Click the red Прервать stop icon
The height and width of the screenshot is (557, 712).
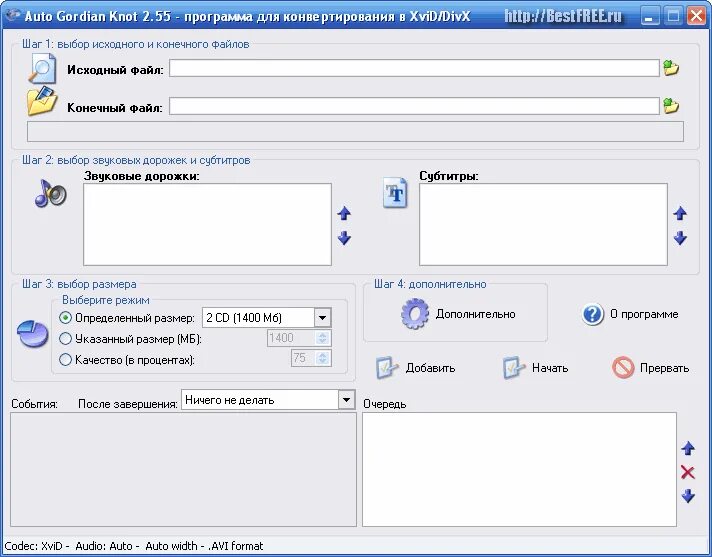623,367
